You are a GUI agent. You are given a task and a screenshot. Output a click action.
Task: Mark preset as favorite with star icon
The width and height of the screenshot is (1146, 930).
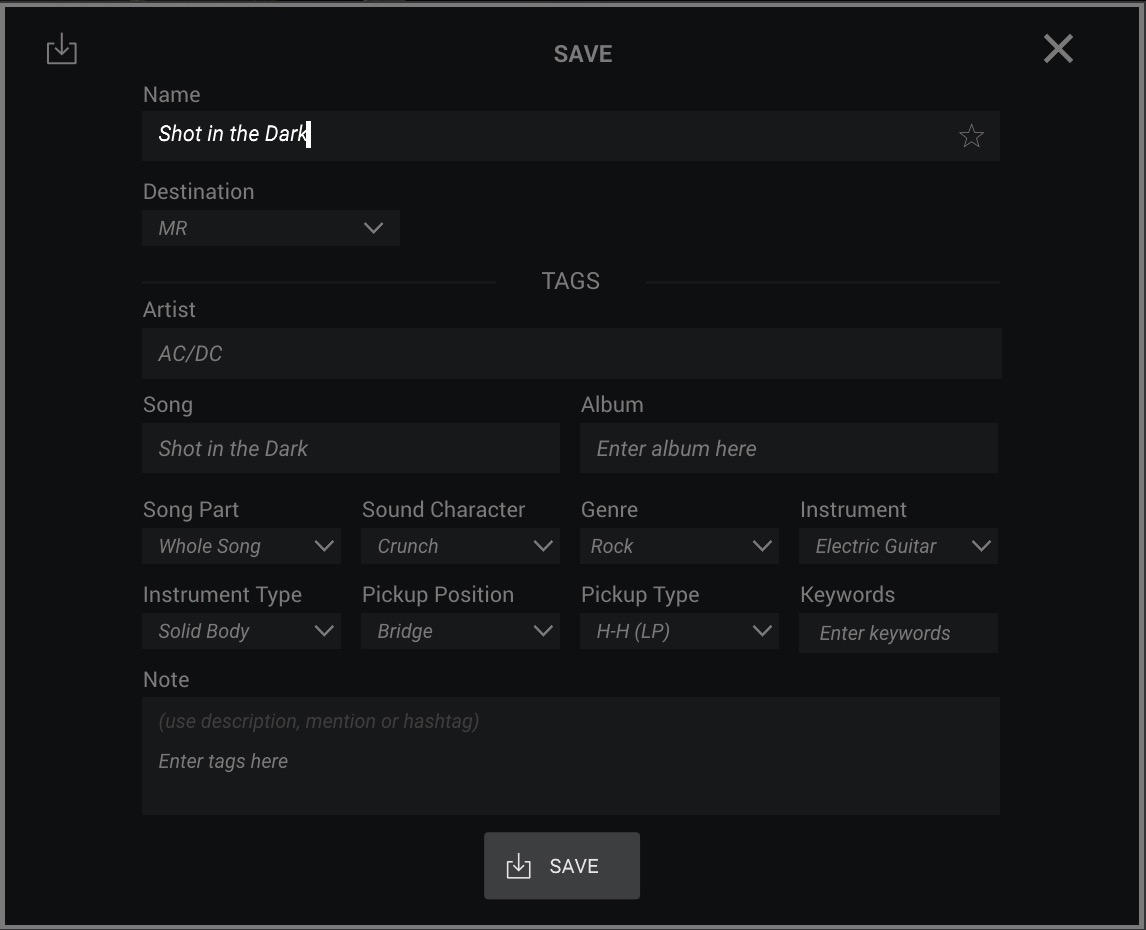(971, 136)
